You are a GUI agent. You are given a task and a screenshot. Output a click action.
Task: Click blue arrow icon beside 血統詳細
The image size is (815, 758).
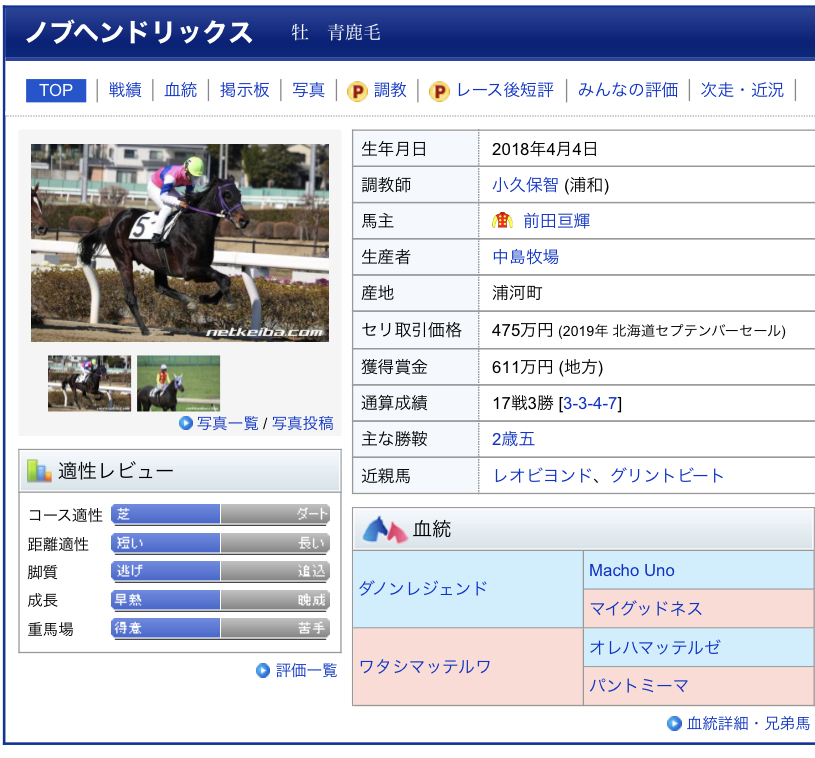click(x=674, y=723)
